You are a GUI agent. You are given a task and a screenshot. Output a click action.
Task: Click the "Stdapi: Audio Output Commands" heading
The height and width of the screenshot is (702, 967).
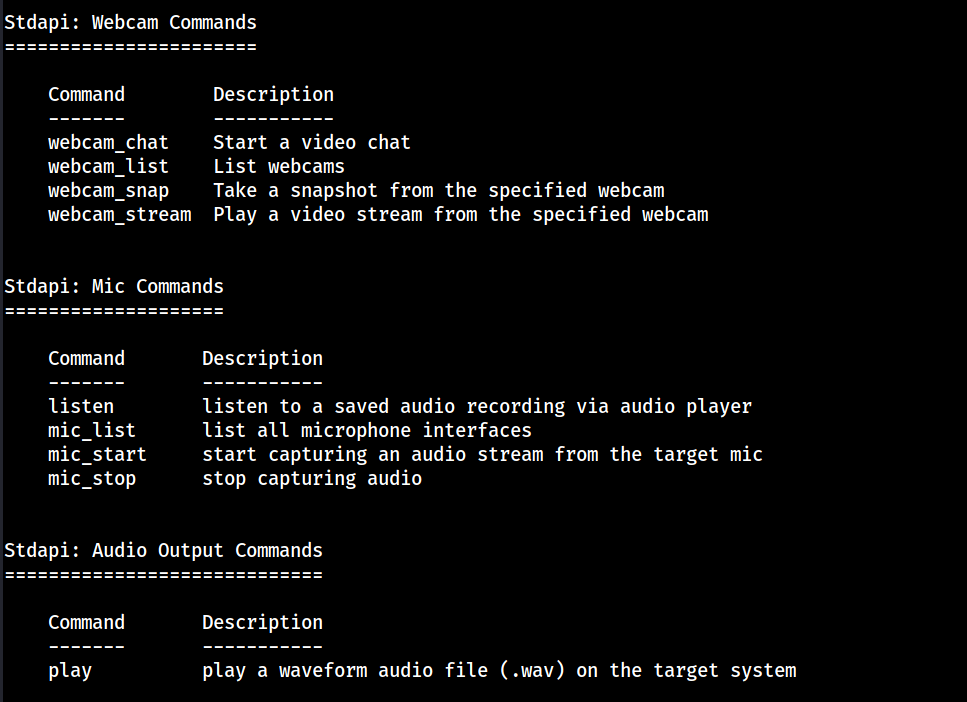(x=163, y=551)
